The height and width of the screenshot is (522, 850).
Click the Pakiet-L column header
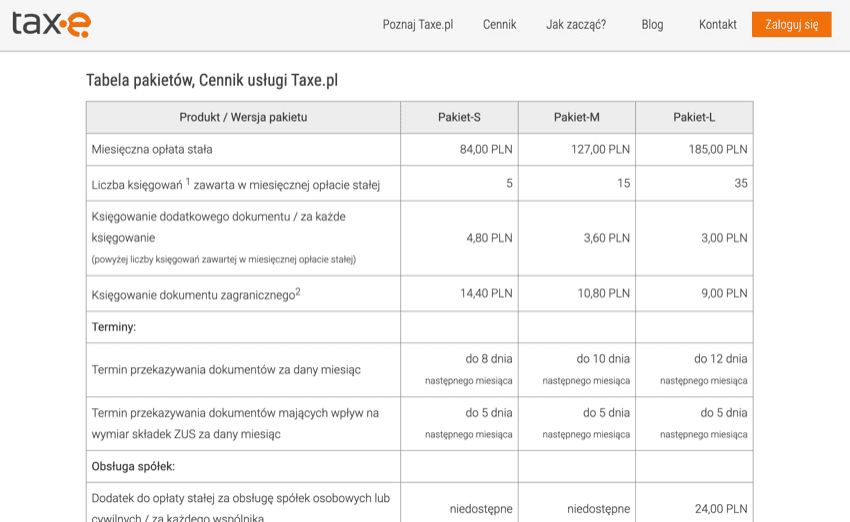pyautogui.click(x=694, y=118)
